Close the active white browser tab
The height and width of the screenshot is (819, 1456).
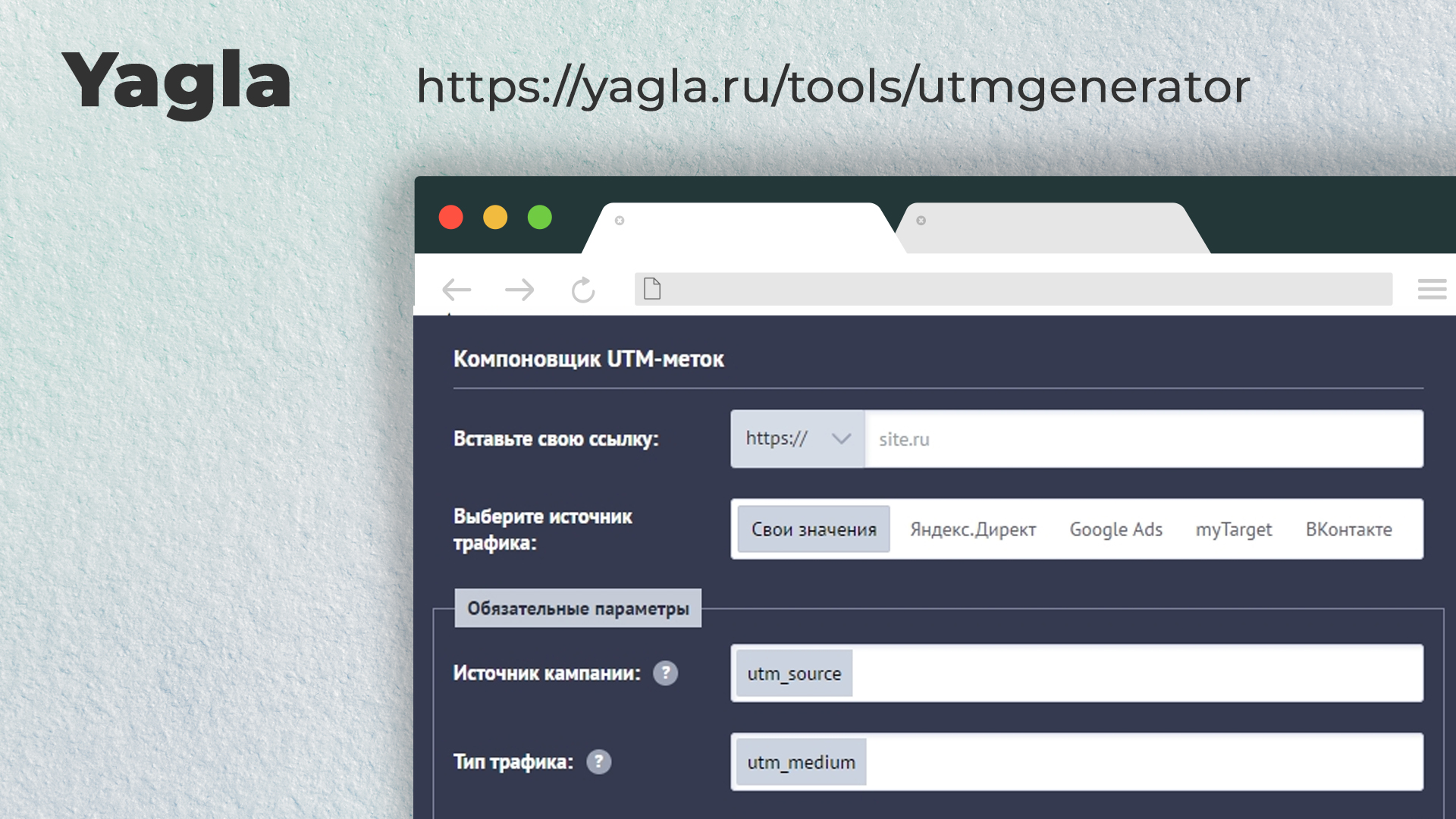pyautogui.click(x=620, y=221)
